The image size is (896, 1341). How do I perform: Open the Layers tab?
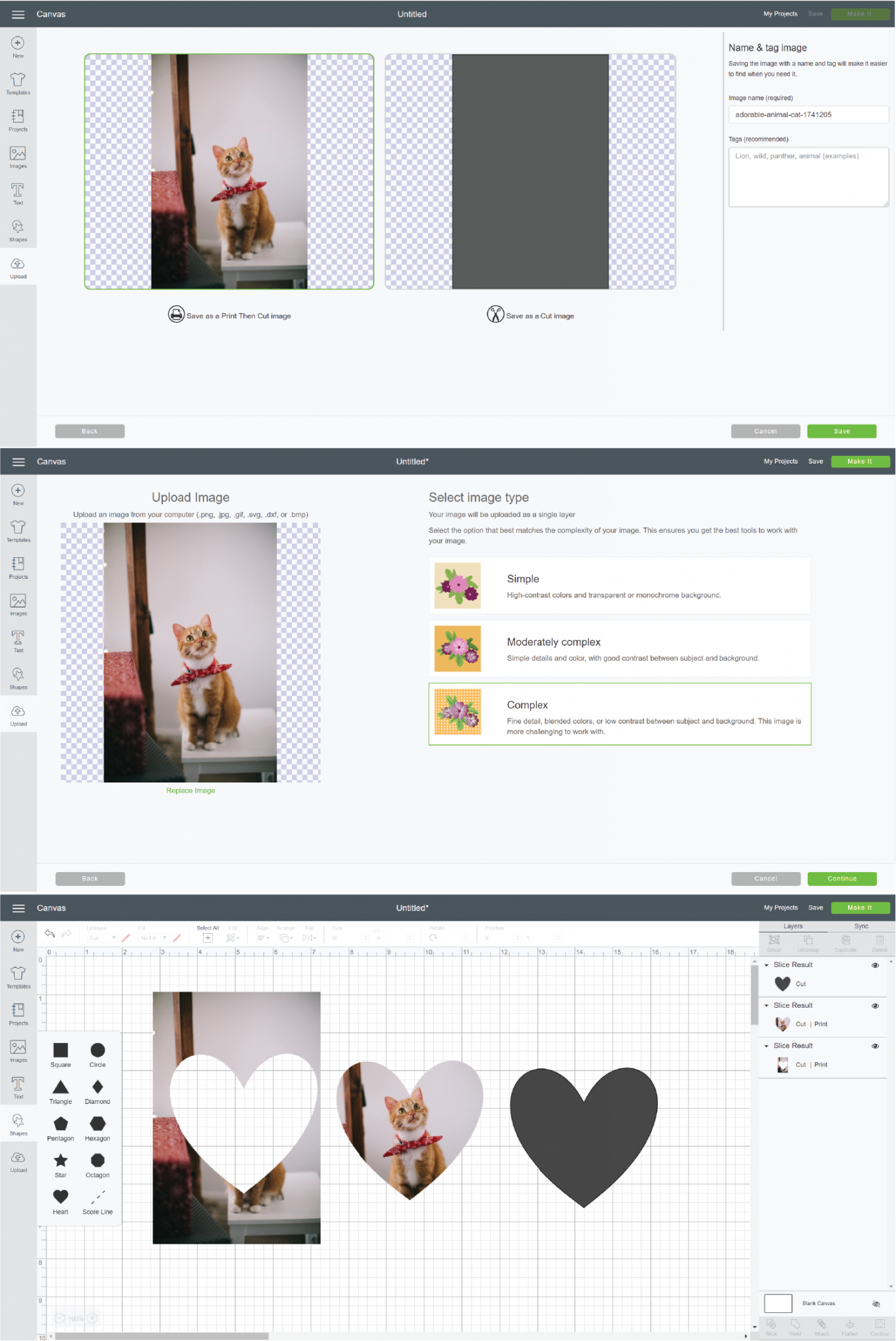coord(793,926)
